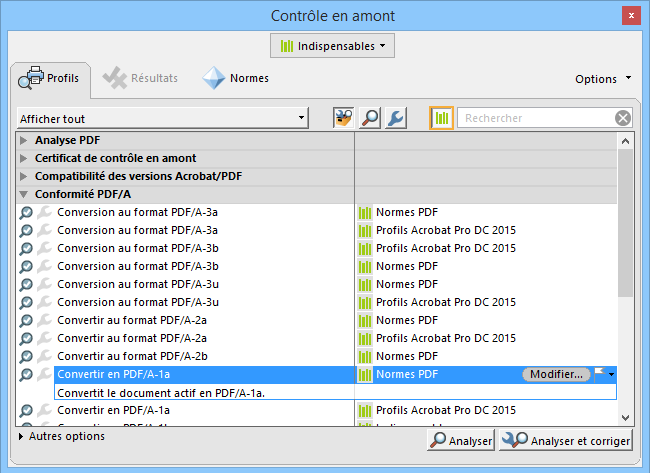Click the favorites toolbox icon
This screenshot has width=650, height=473.
[343, 118]
